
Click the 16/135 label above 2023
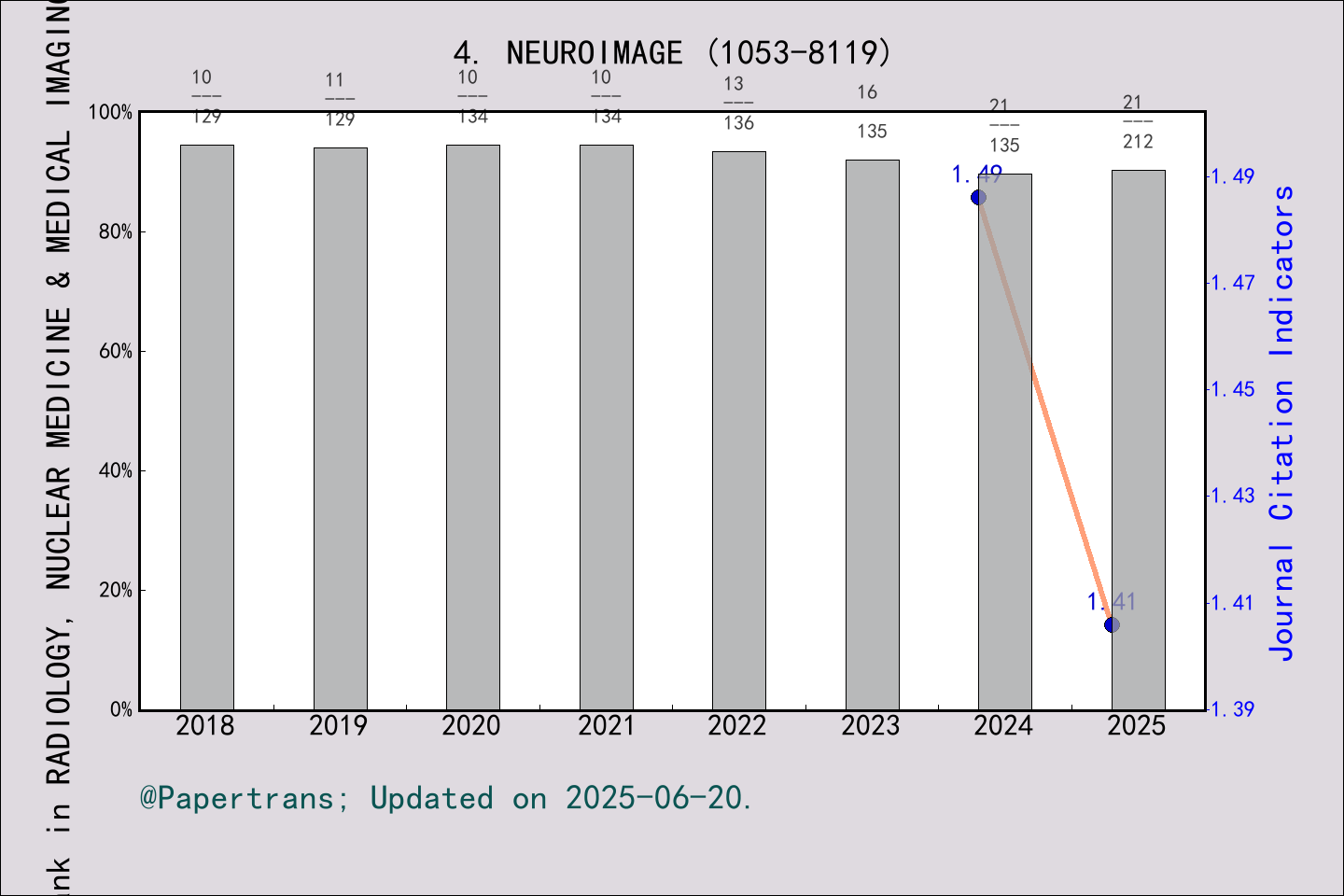click(x=869, y=112)
